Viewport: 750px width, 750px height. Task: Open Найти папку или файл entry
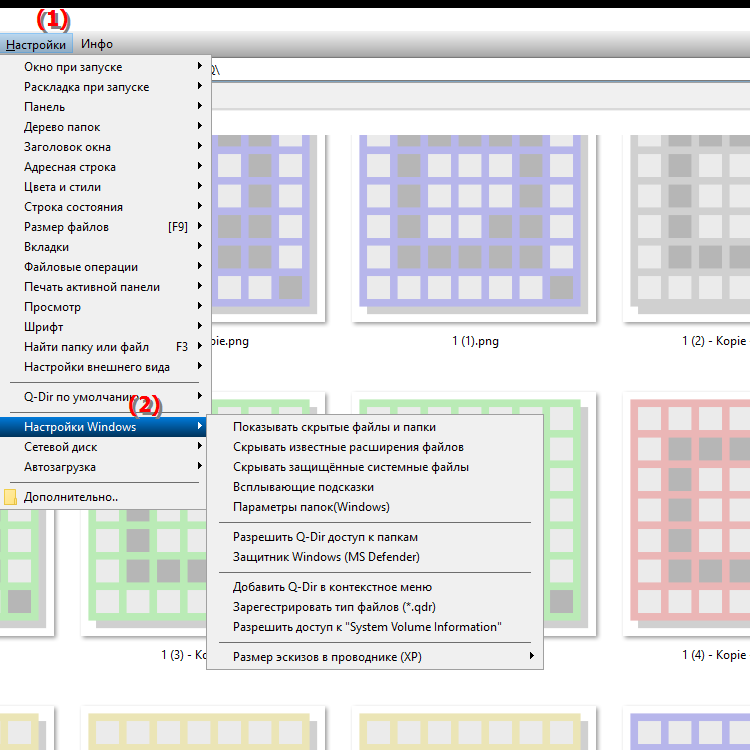[x=105, y=347]
